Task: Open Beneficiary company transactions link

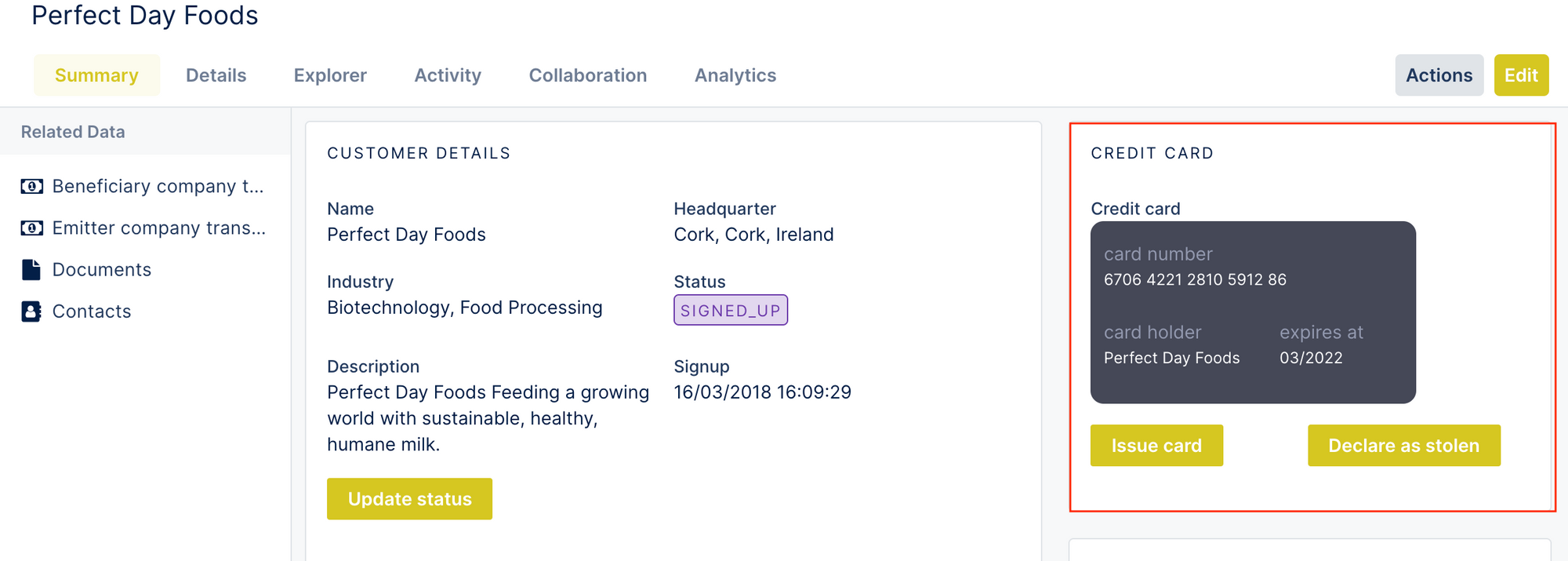Action: [158, 186]
